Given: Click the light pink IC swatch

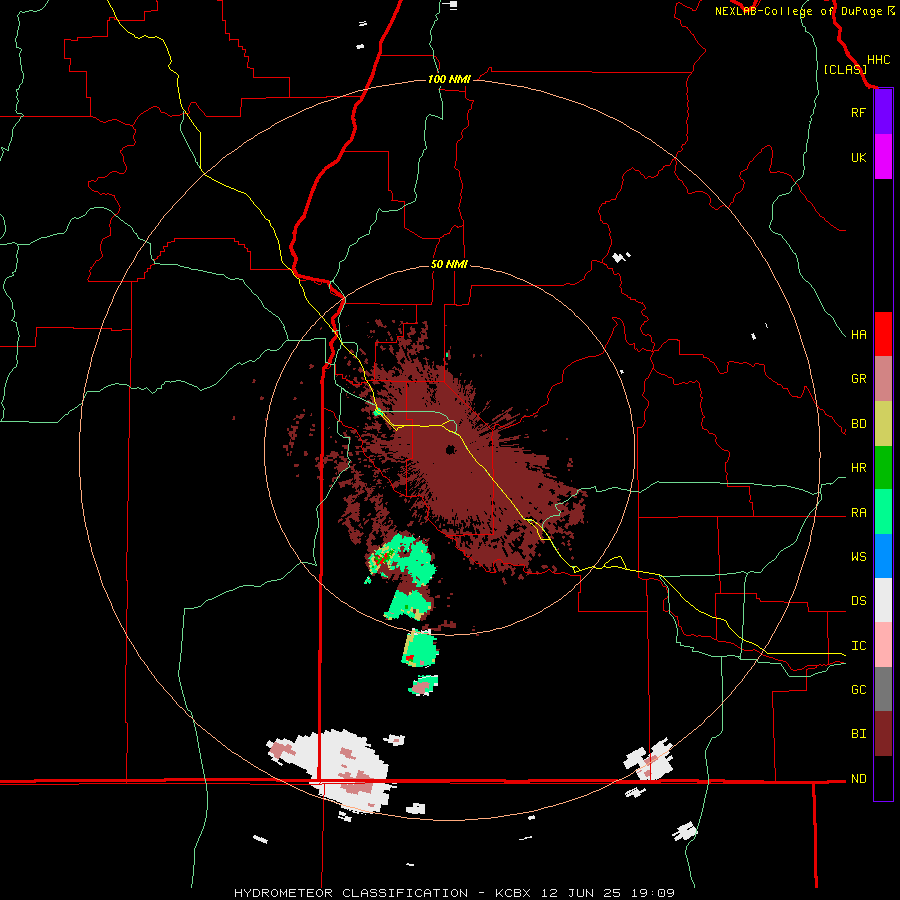Looking at the screenshot, I should pyautogui.click(x=883, y=645).
